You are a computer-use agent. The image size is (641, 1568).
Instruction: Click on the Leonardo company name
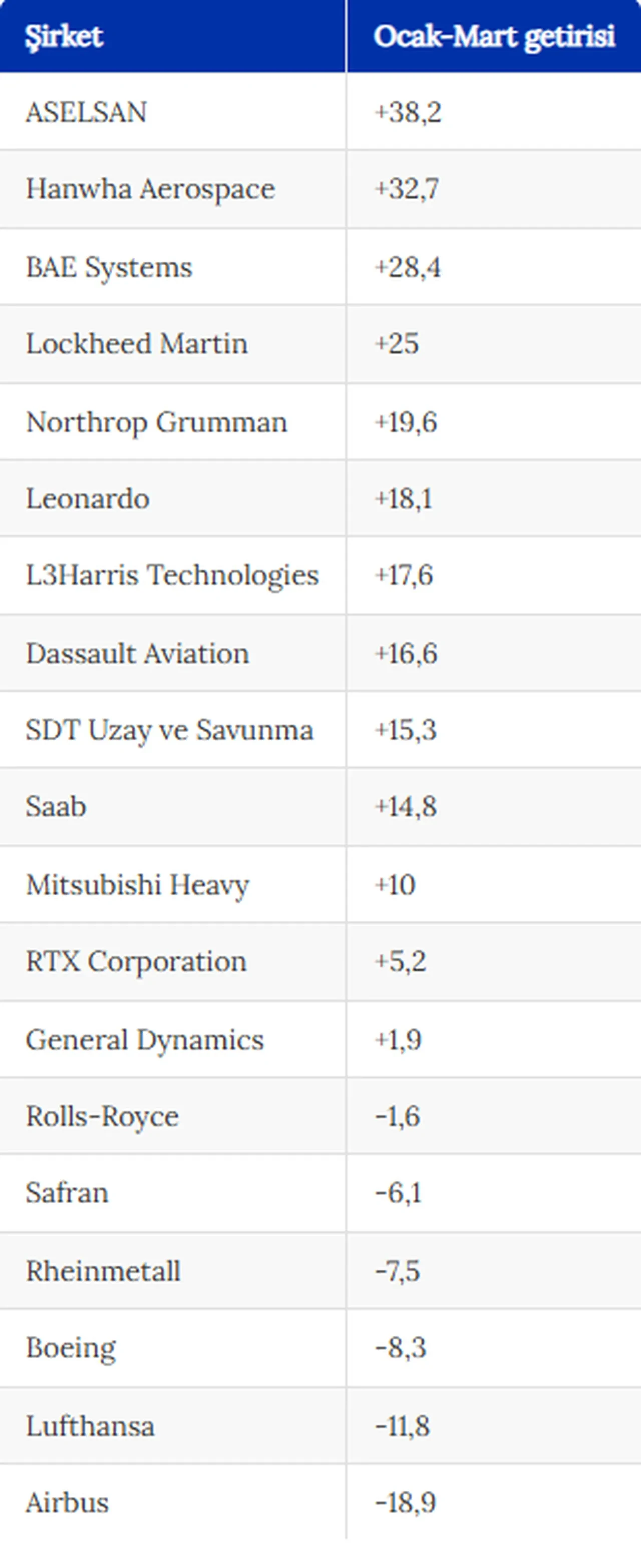coord(88,498)
